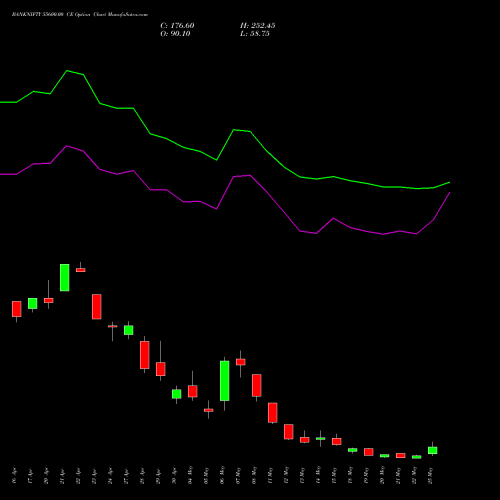500x500 pixels.
Task: Click the red candlestick for 08 May
Action: point(257,385)
